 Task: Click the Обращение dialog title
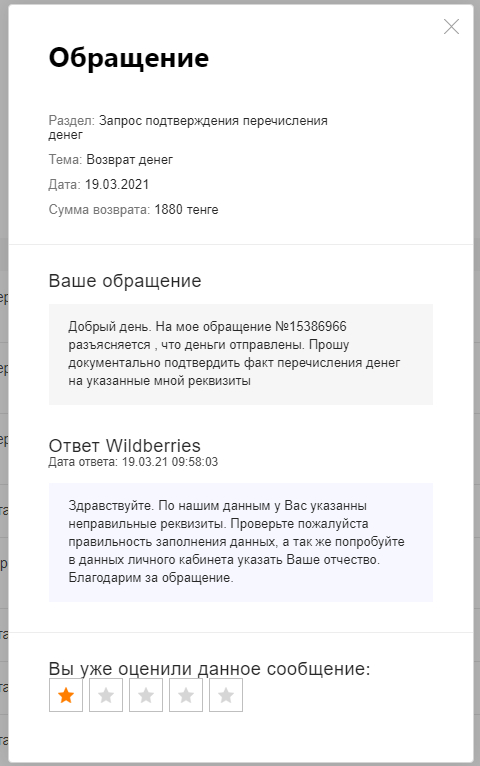point(129,58)
